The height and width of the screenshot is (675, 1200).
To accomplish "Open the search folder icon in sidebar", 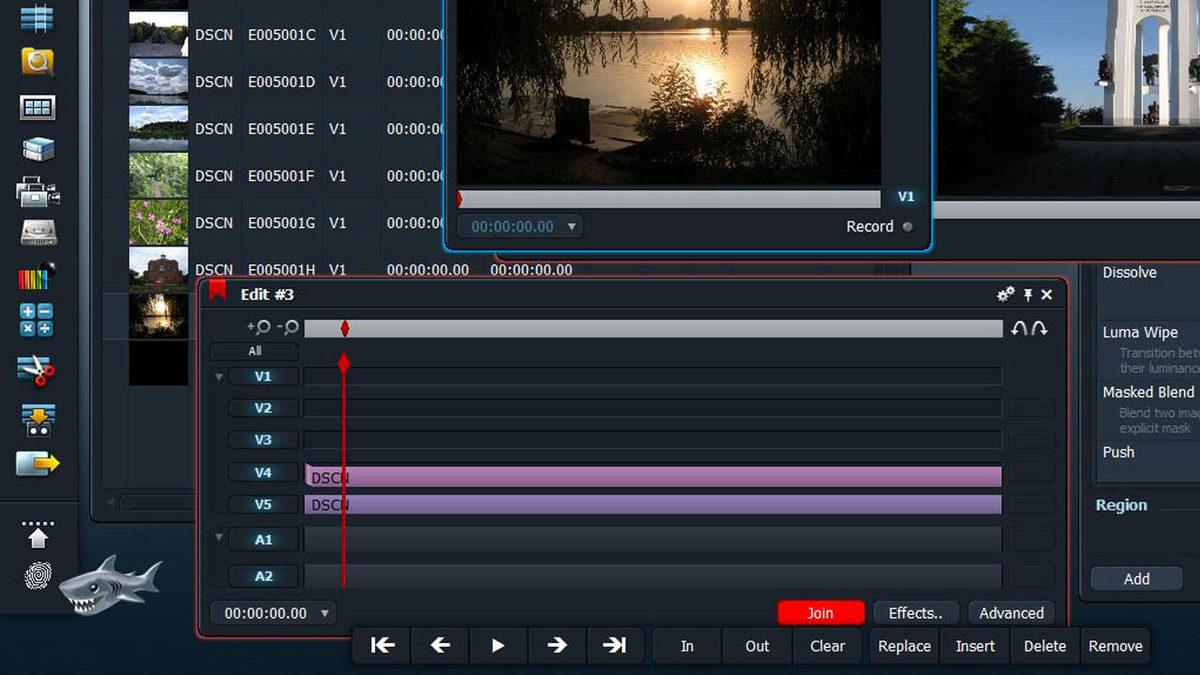I will (37, 60).
